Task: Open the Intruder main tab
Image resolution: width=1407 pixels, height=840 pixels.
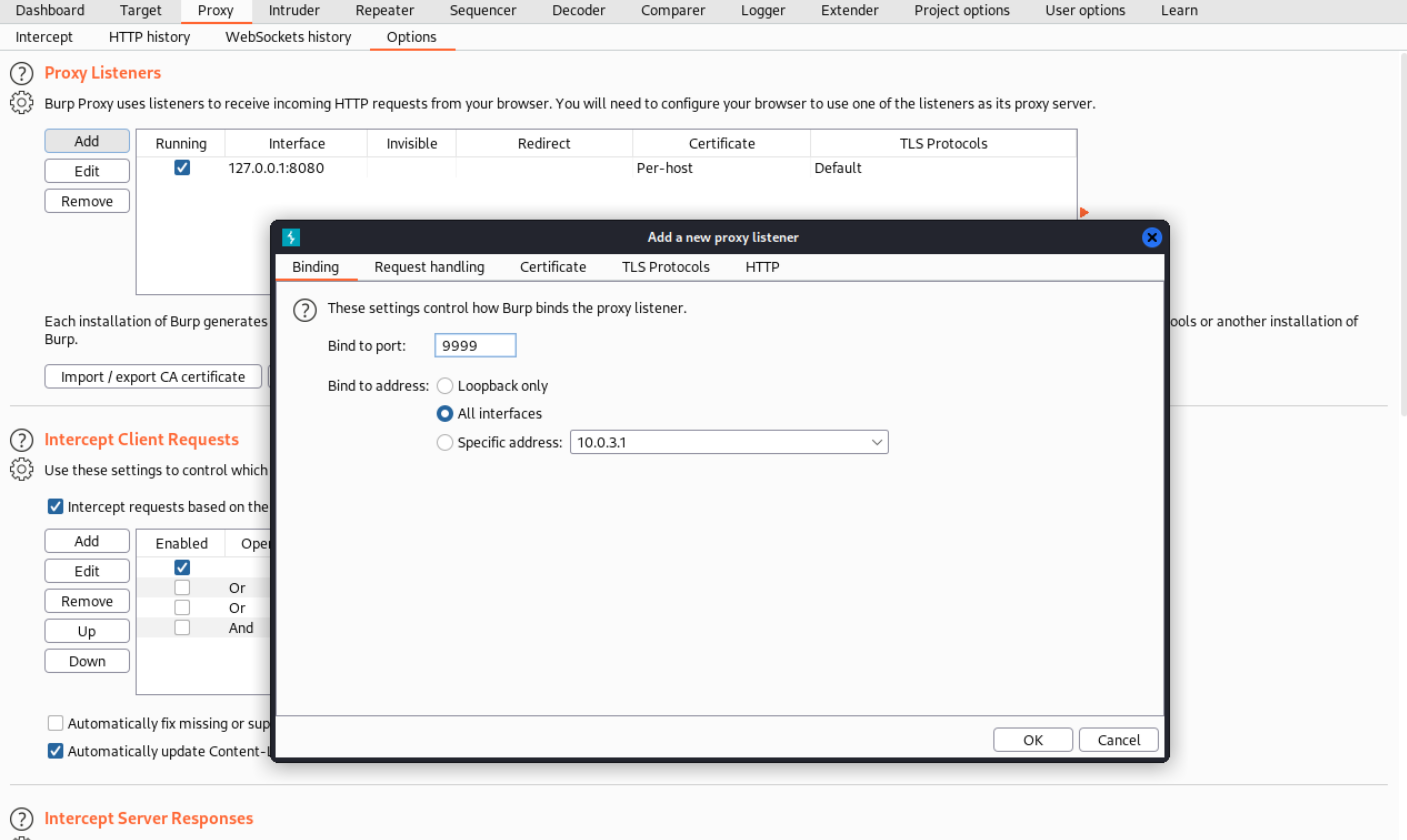Action: (x=294, y=10)
